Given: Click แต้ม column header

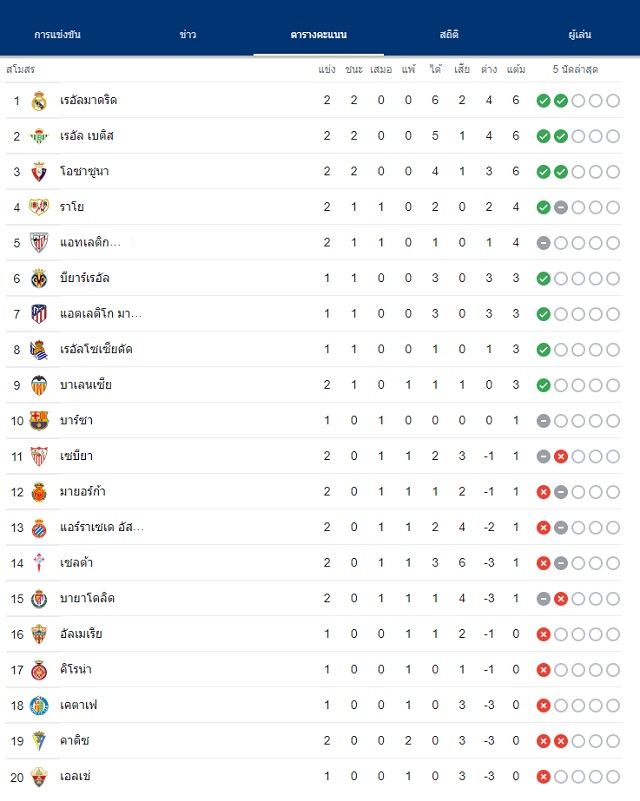Looking at the screenshot, I should [516, 69].
